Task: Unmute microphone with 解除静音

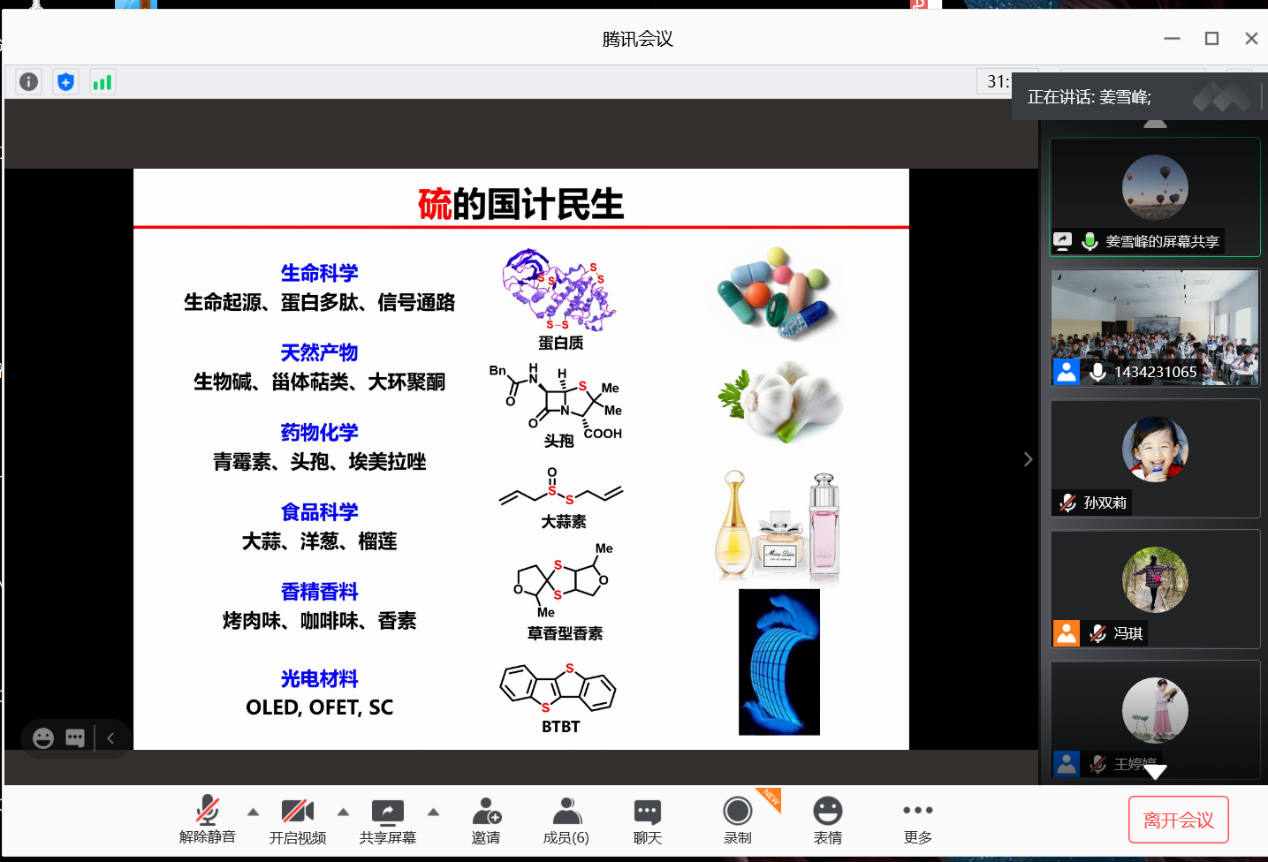Action: click(x=207, y=820)
